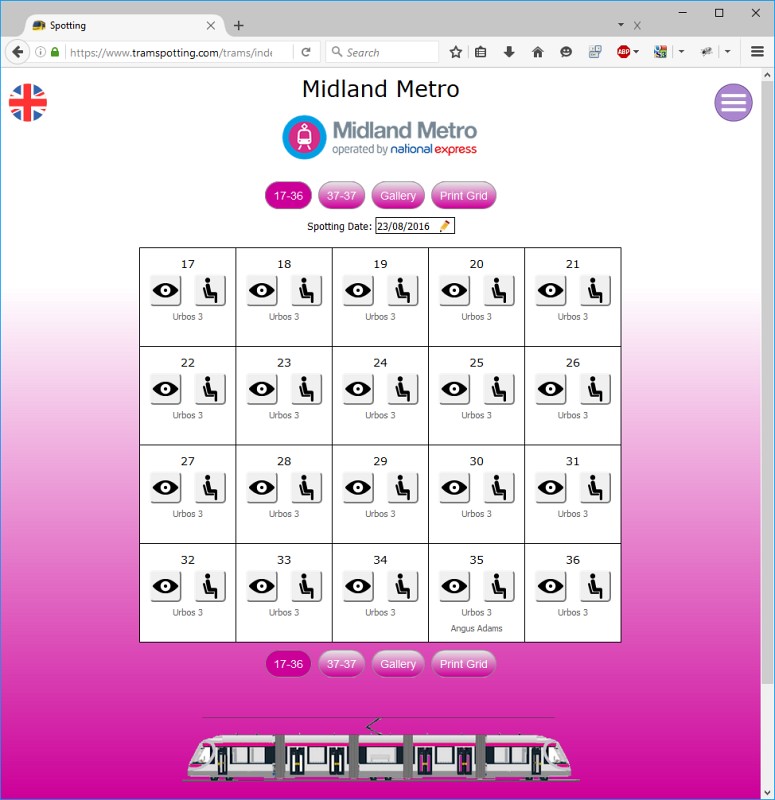Open the list all tabs dropdown
The image size is (775, 800).
click(x=621, y=24)
